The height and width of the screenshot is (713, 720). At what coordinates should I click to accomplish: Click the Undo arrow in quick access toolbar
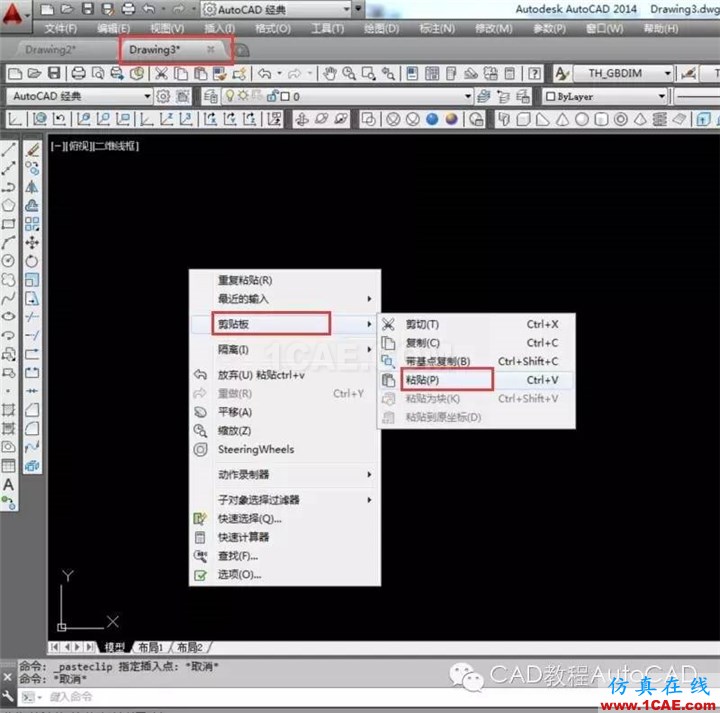point(148,9)
